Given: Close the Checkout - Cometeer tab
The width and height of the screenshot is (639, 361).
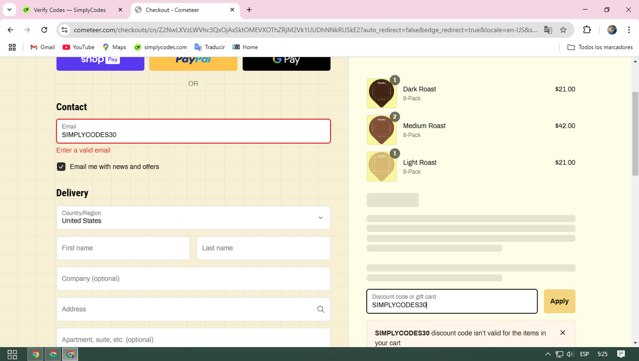Looking at the screenshot, I should tap(232, 10).
